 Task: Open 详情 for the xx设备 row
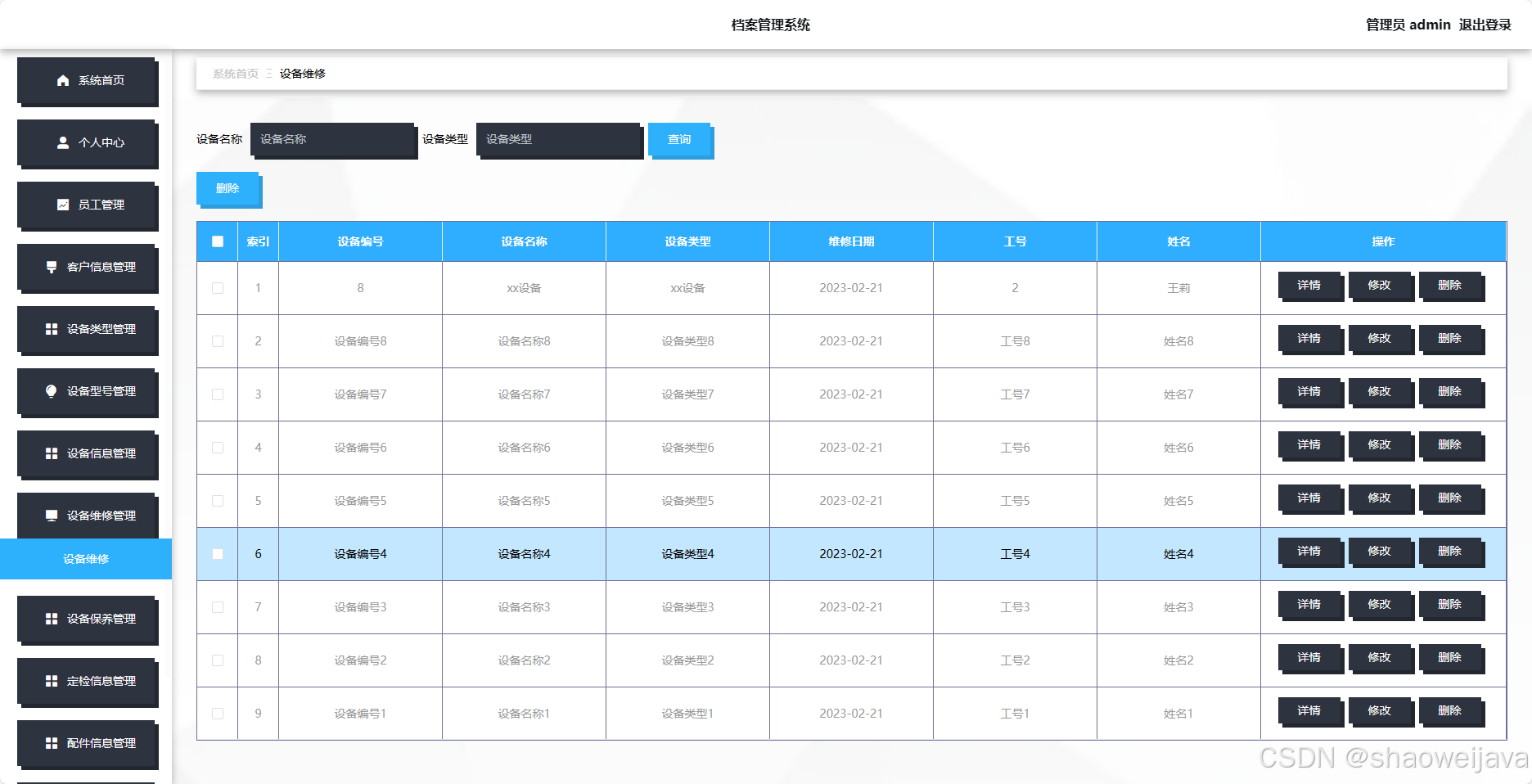(1309, 286)
